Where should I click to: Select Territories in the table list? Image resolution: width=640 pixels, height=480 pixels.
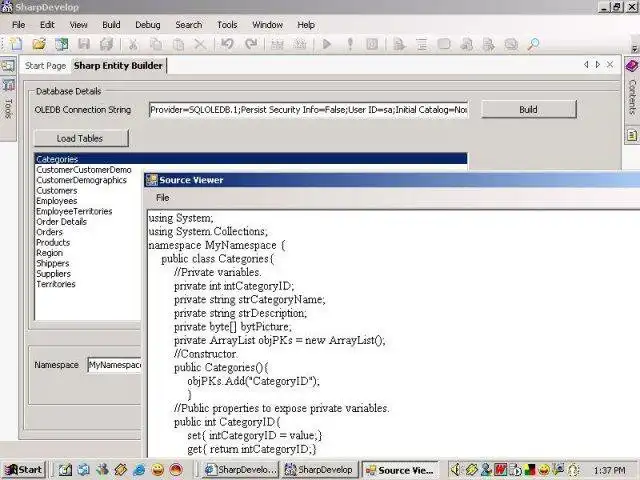(x=56, y=284)
